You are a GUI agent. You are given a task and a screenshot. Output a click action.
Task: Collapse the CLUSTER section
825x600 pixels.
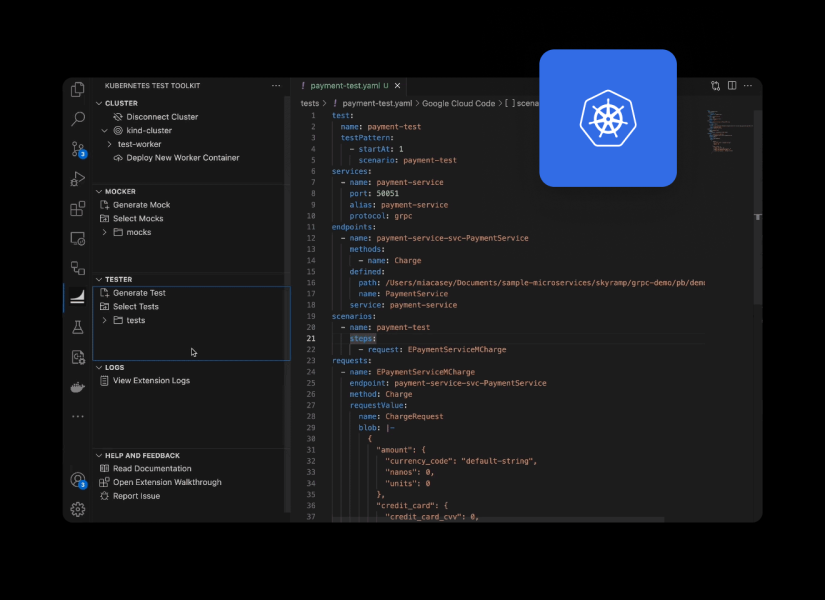(99, 103)
